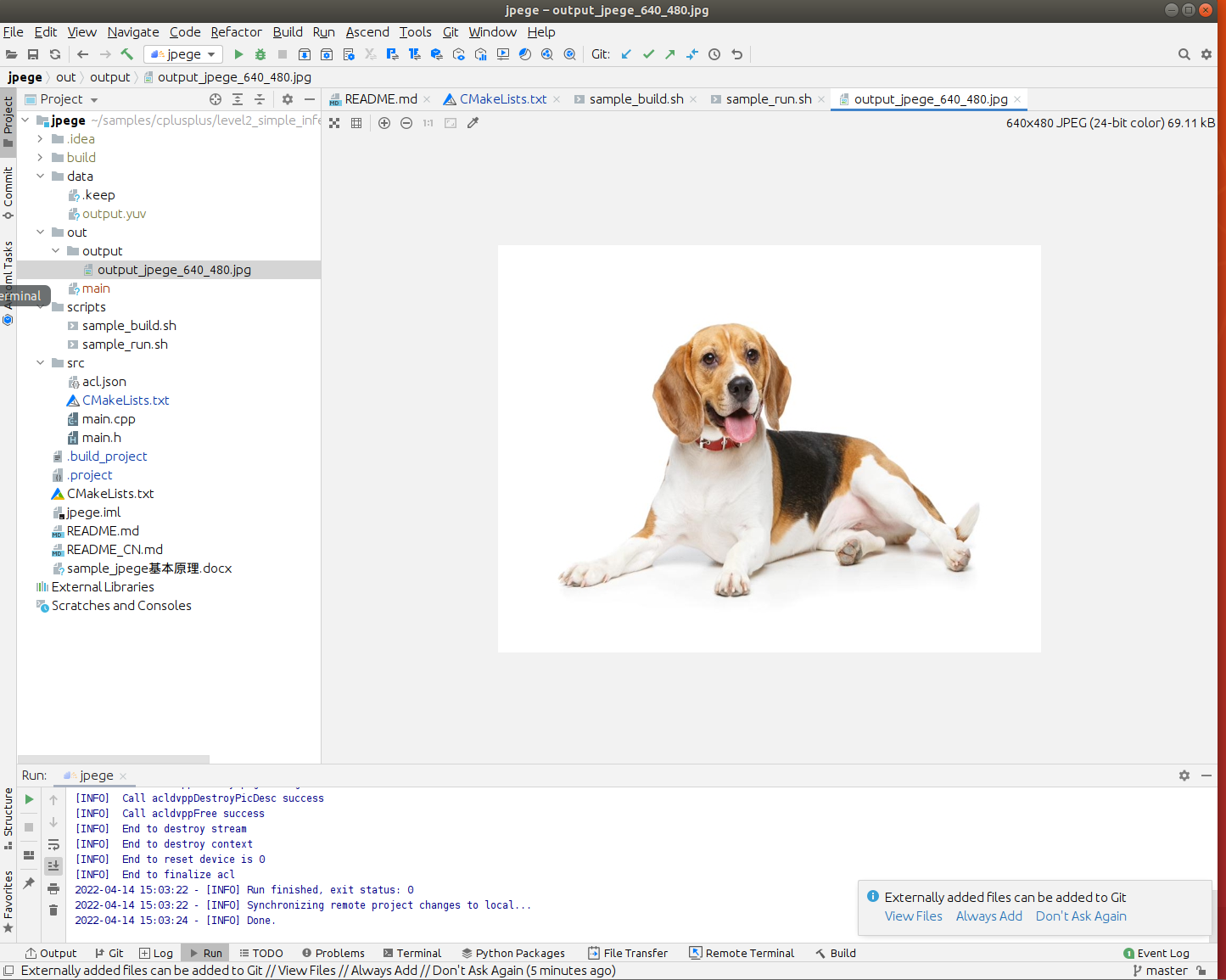The height and width of the screenshot is (980, 1226).
Task: Click the color picker eyedropper icon
Action: point(473,123)
